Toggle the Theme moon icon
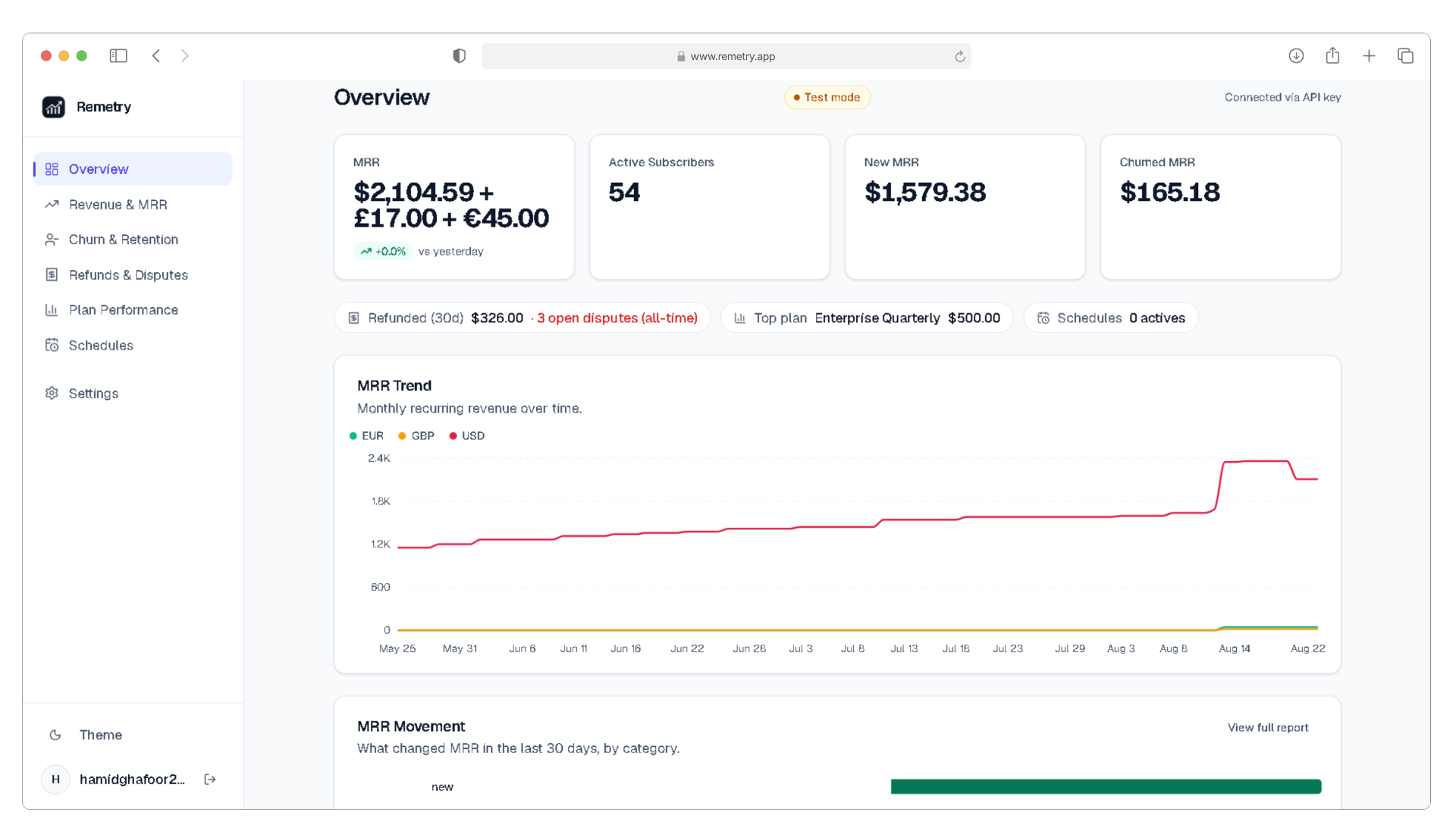The height and width of the screenshot is (819, 1456). pos(55,735)
